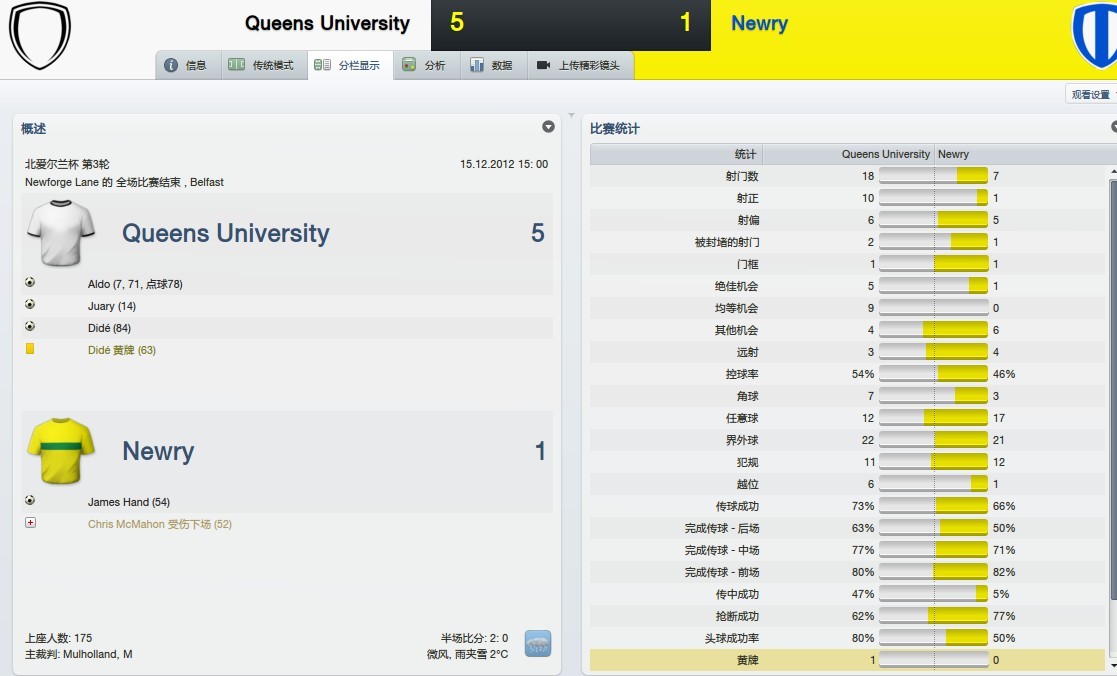Viewport: 1117px width, 676px height.
Task: Click the 控球率 possession bar
Action: pos(934,374)
